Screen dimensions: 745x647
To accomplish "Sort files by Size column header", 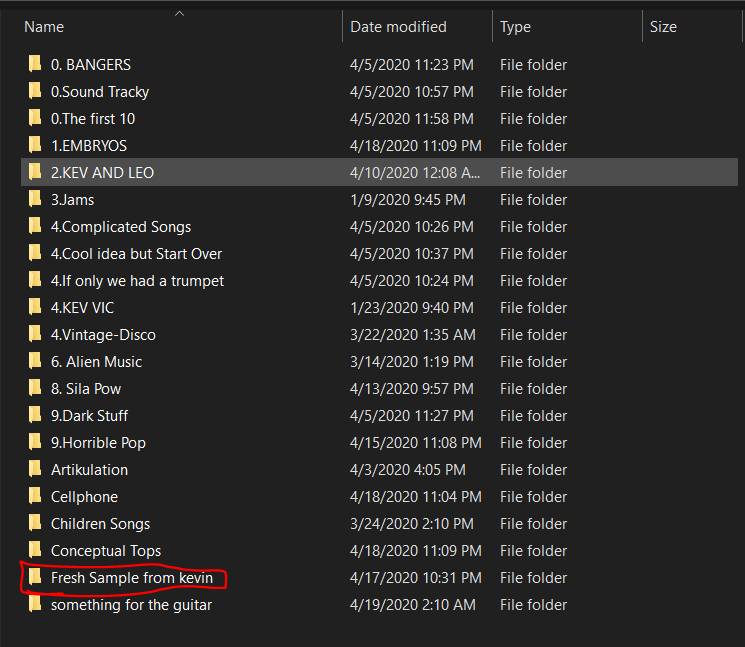I will [x=663, y=27].
